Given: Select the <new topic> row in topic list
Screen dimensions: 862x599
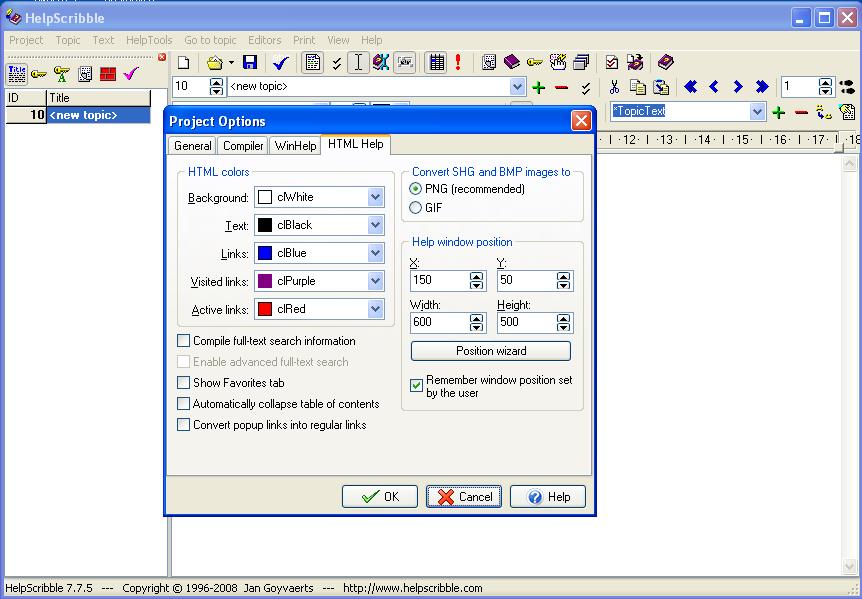Looking at the screenshot, I should [78, 115].
